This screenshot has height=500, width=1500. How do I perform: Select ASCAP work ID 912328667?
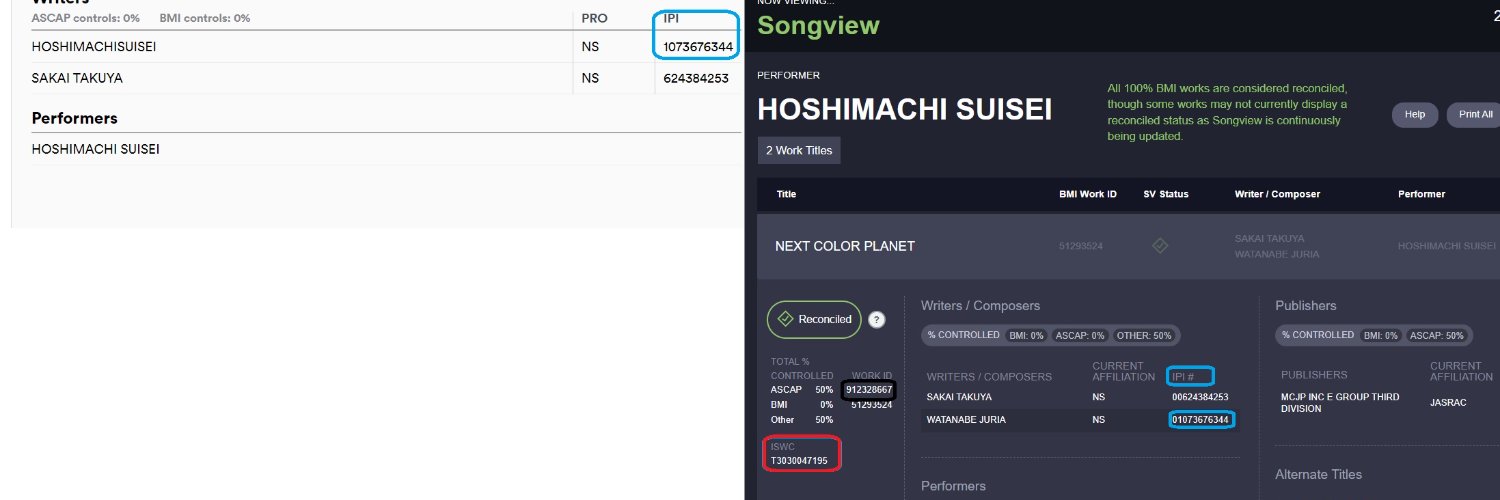point(869,390)
